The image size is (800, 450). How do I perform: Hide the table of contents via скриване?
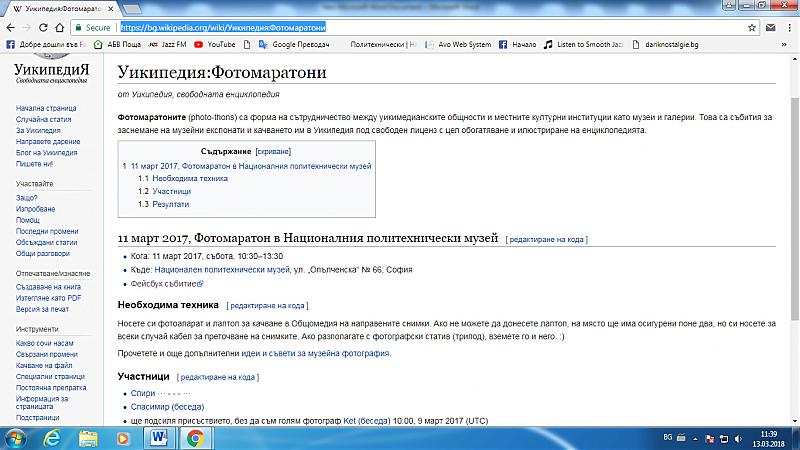pos(248,150)
